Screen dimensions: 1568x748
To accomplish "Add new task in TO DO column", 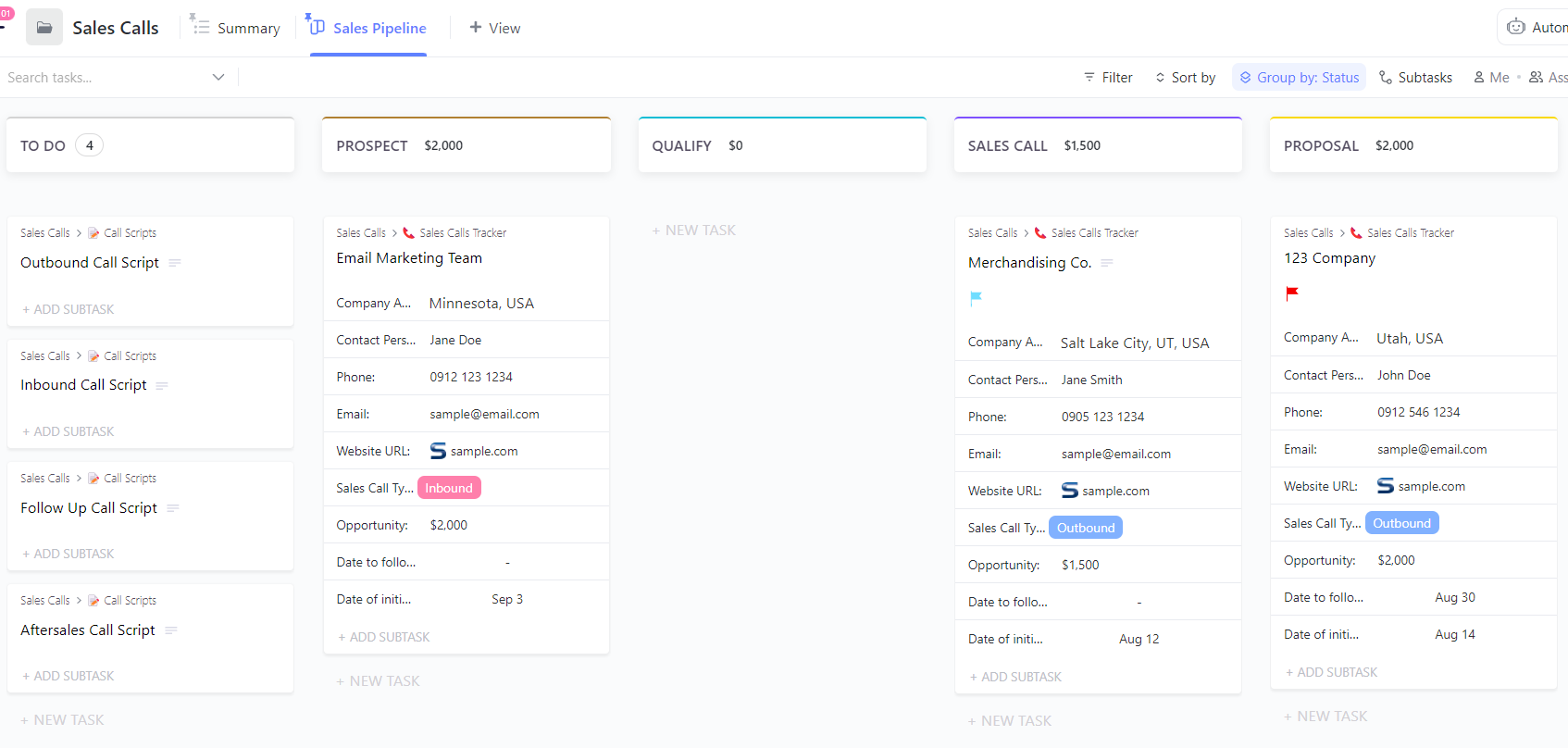I will pos(62,720).
